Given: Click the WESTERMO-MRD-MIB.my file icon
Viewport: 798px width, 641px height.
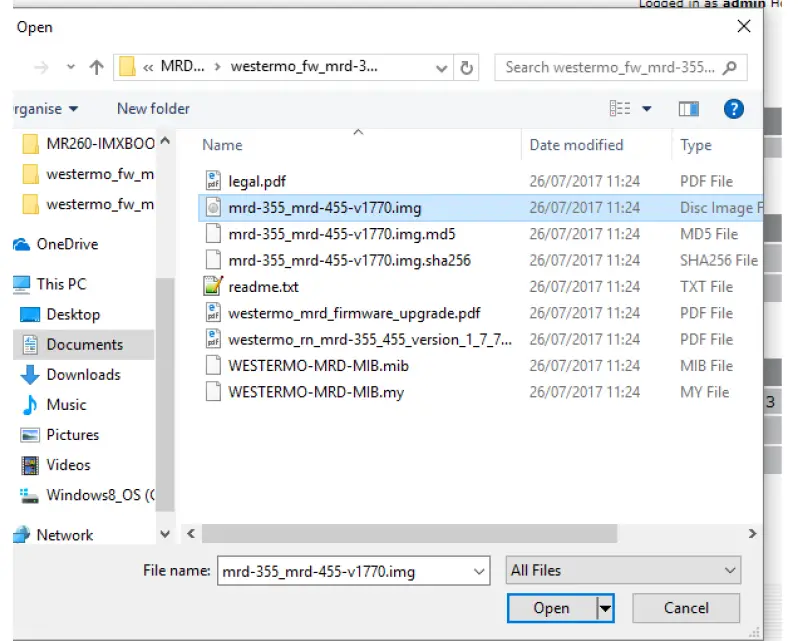Looking at the screenshot, I should [213, 392].
